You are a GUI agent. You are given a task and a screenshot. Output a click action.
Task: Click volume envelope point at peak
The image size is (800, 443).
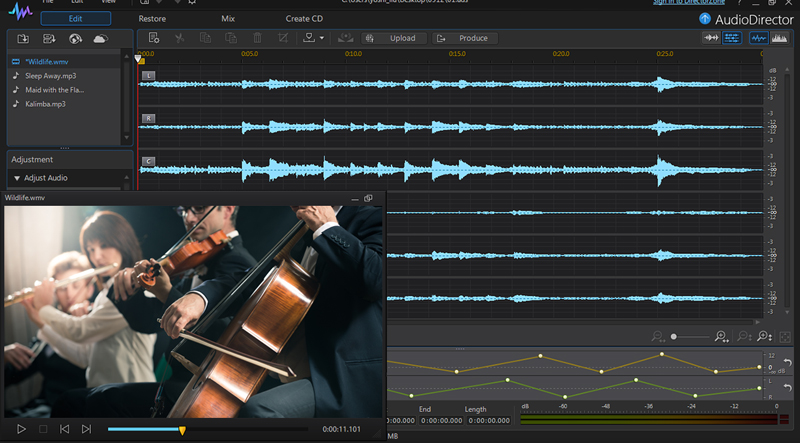[x=662, y=354]
